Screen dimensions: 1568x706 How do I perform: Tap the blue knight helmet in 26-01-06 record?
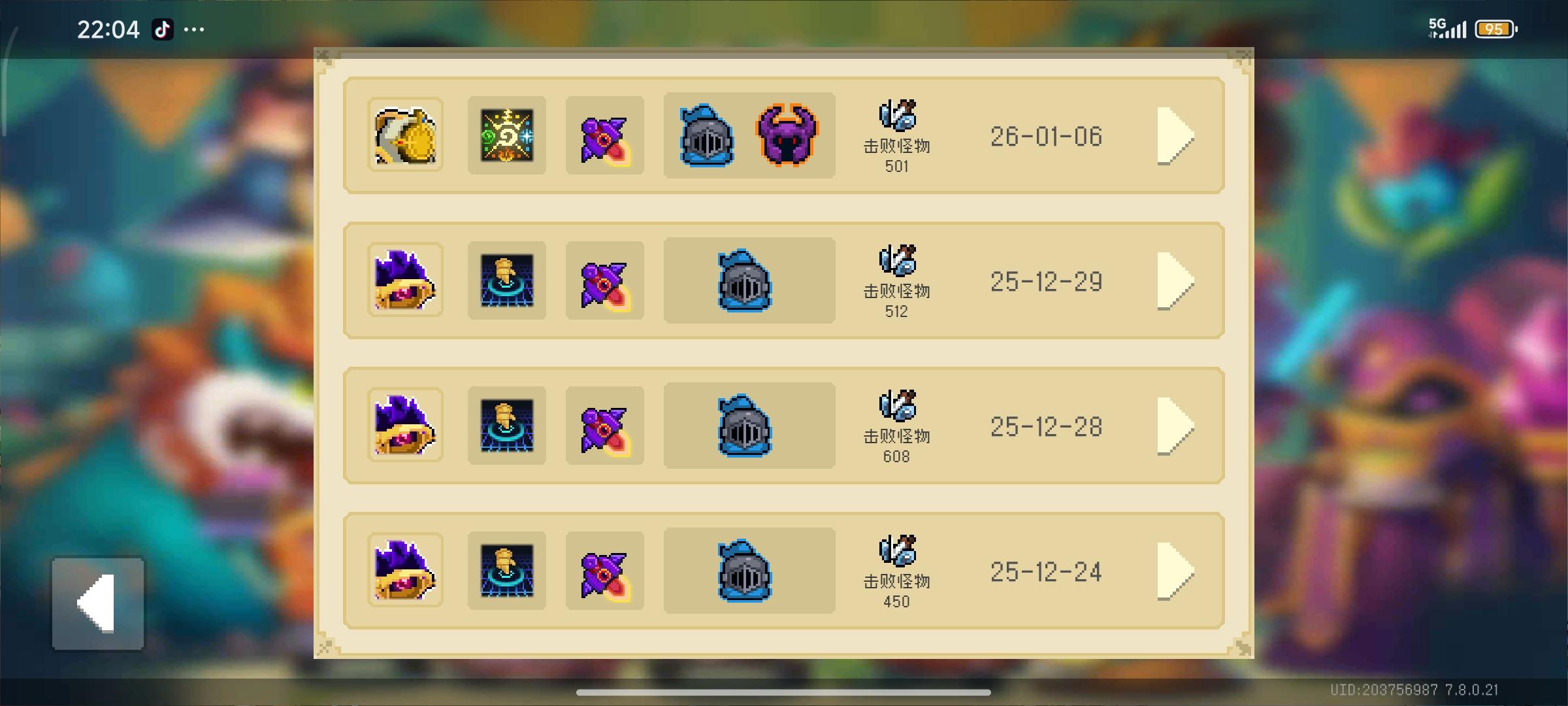706,135
